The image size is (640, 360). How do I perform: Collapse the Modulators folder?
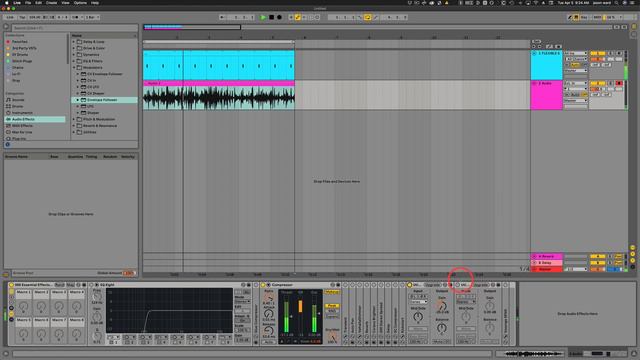click(x=74, y=67)
